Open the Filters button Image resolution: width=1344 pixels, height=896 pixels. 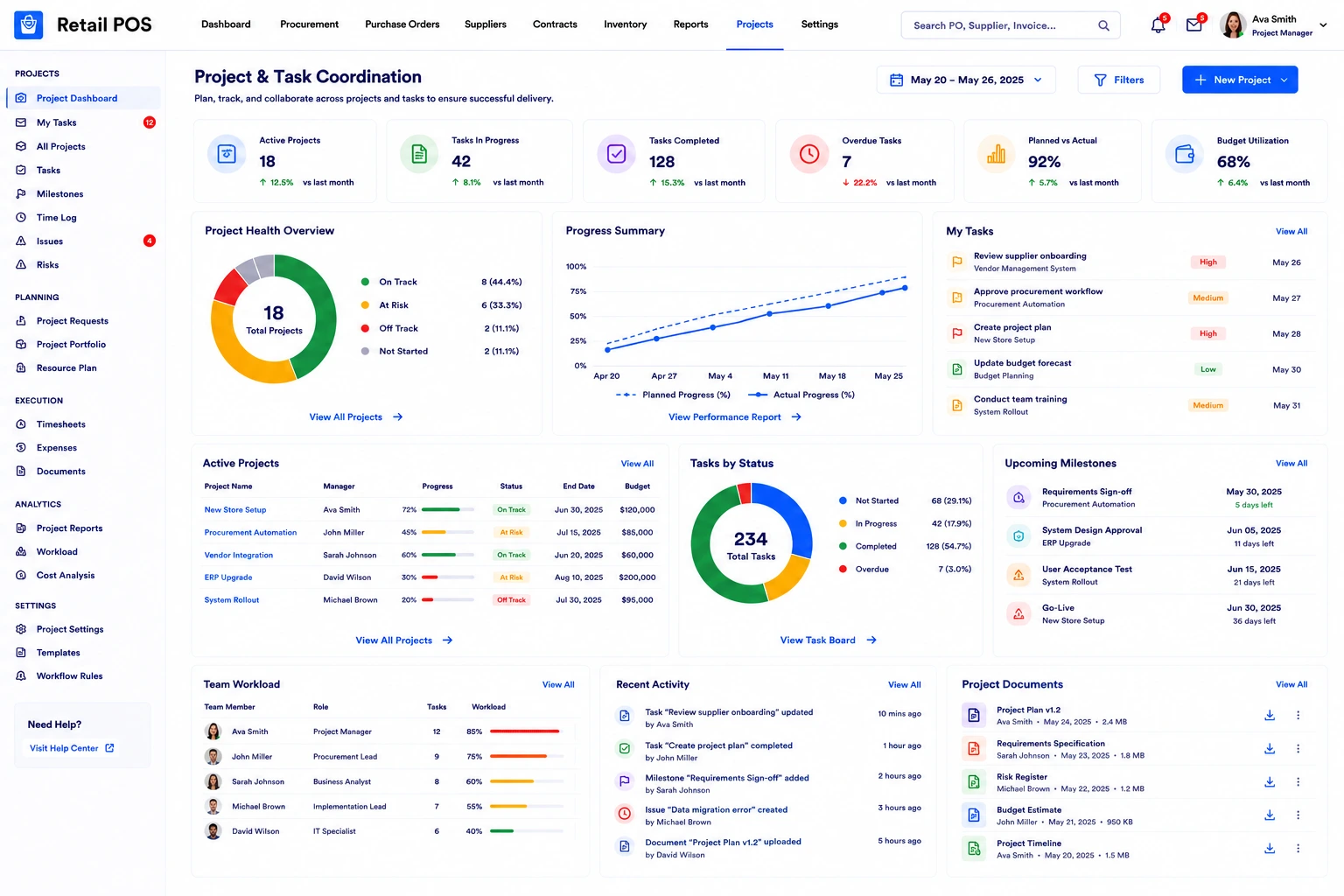(1119, 80)
